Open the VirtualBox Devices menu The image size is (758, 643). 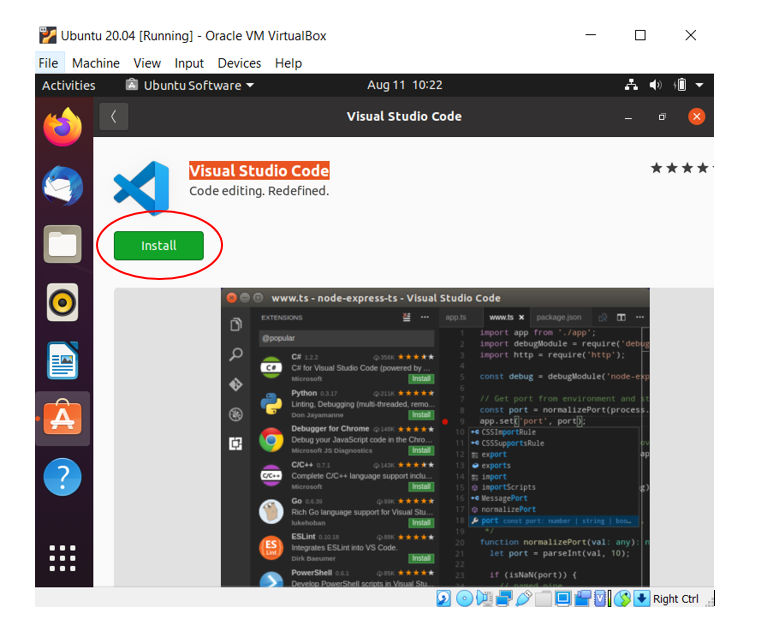click(x=239, y=63)
